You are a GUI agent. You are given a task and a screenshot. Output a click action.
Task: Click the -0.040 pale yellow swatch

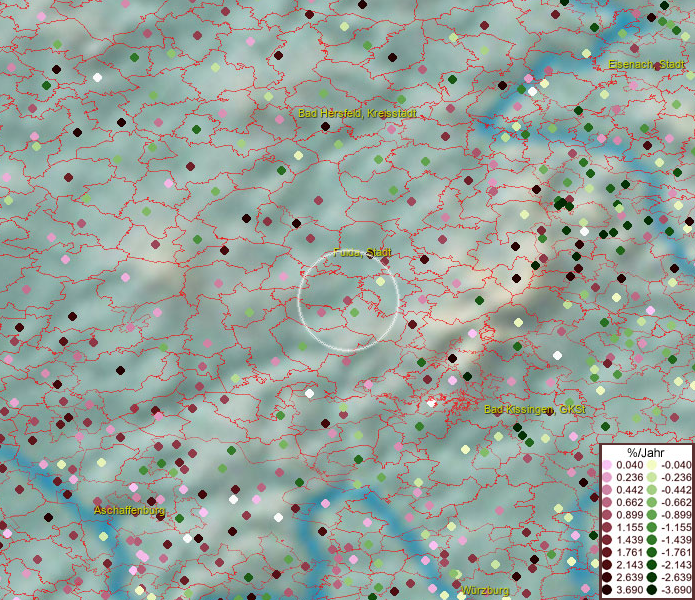pyautogui.click(x=652, y=465)
